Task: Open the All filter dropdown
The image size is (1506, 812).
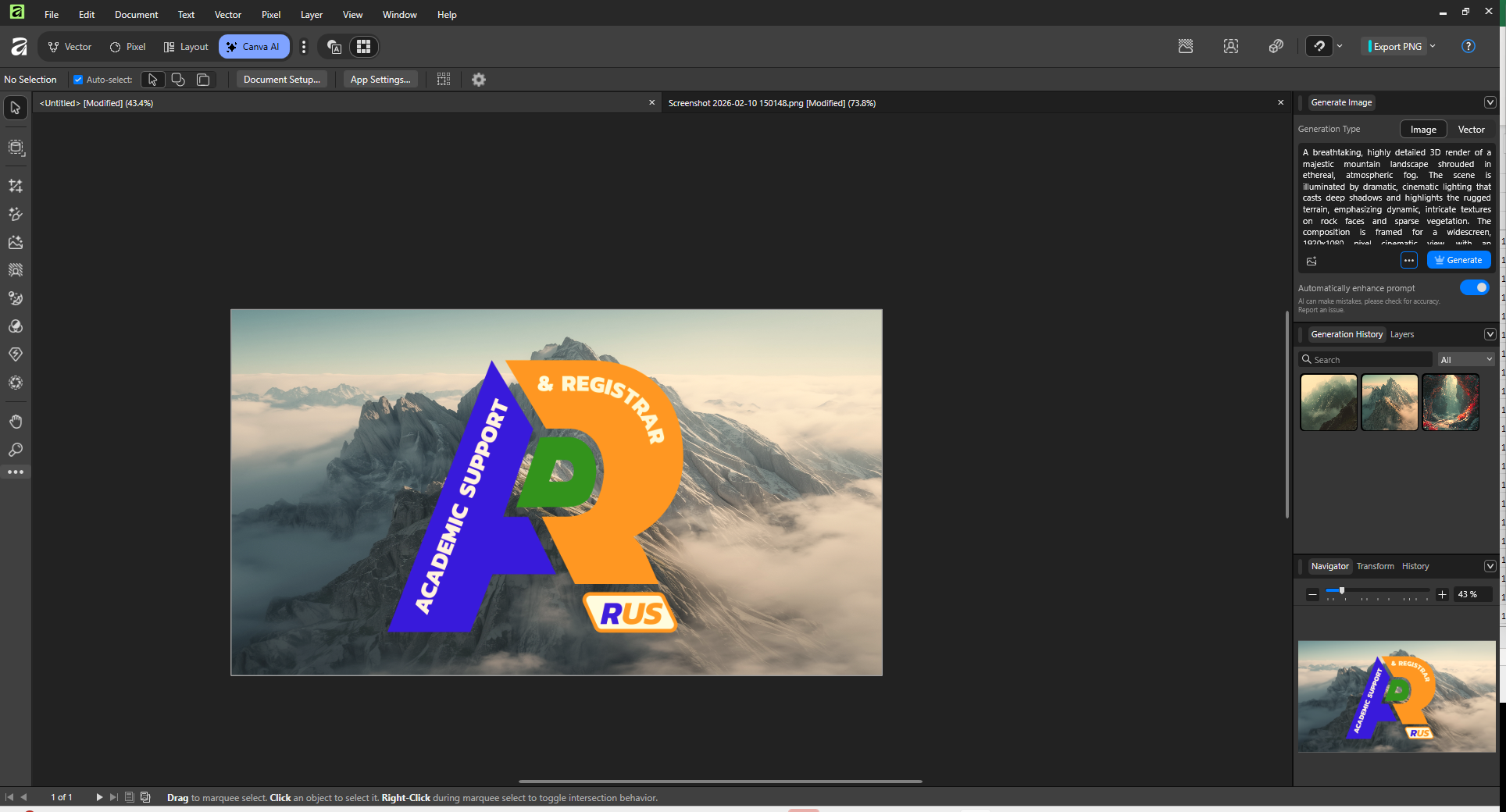Action: [1466, 360]
